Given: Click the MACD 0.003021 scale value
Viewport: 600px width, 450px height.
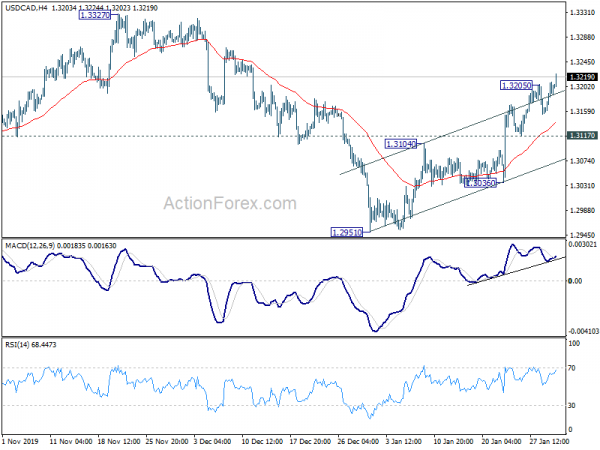Looking at the screenshot, I should (x=583, y=244).
